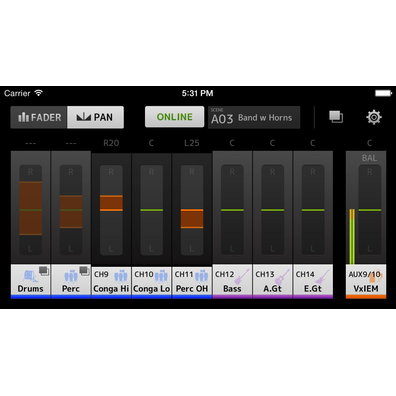Image resolution: width=396 pixels, height=396 pixels.
Task: Tap the CH14 E.Gt guitar icon
Action: point(323,276)
